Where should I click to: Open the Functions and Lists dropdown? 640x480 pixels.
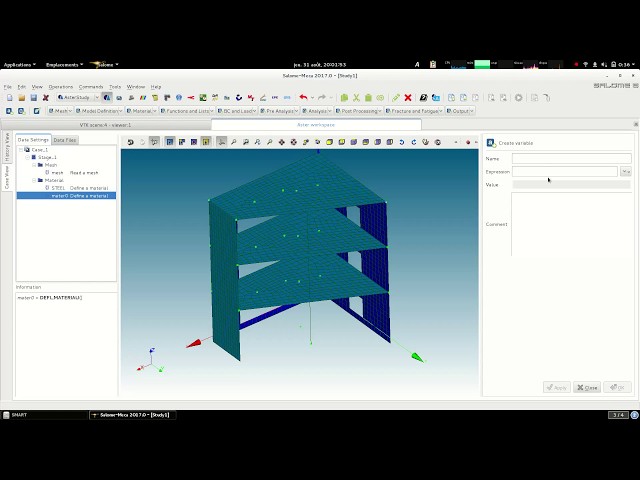187,111
